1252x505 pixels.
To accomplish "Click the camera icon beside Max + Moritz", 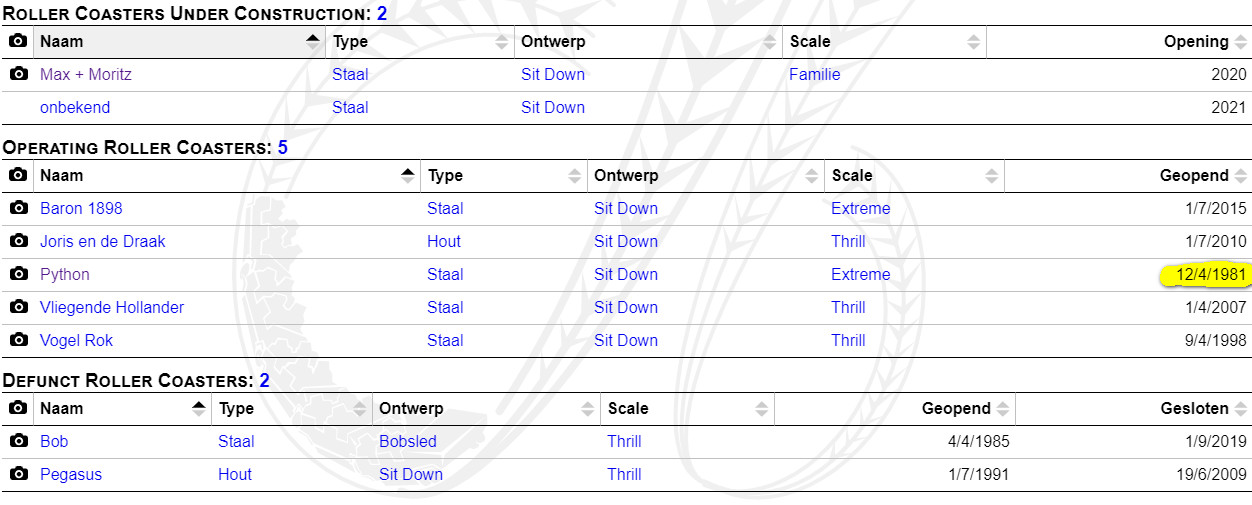I will pyautogui.click(x=18, y=74).
